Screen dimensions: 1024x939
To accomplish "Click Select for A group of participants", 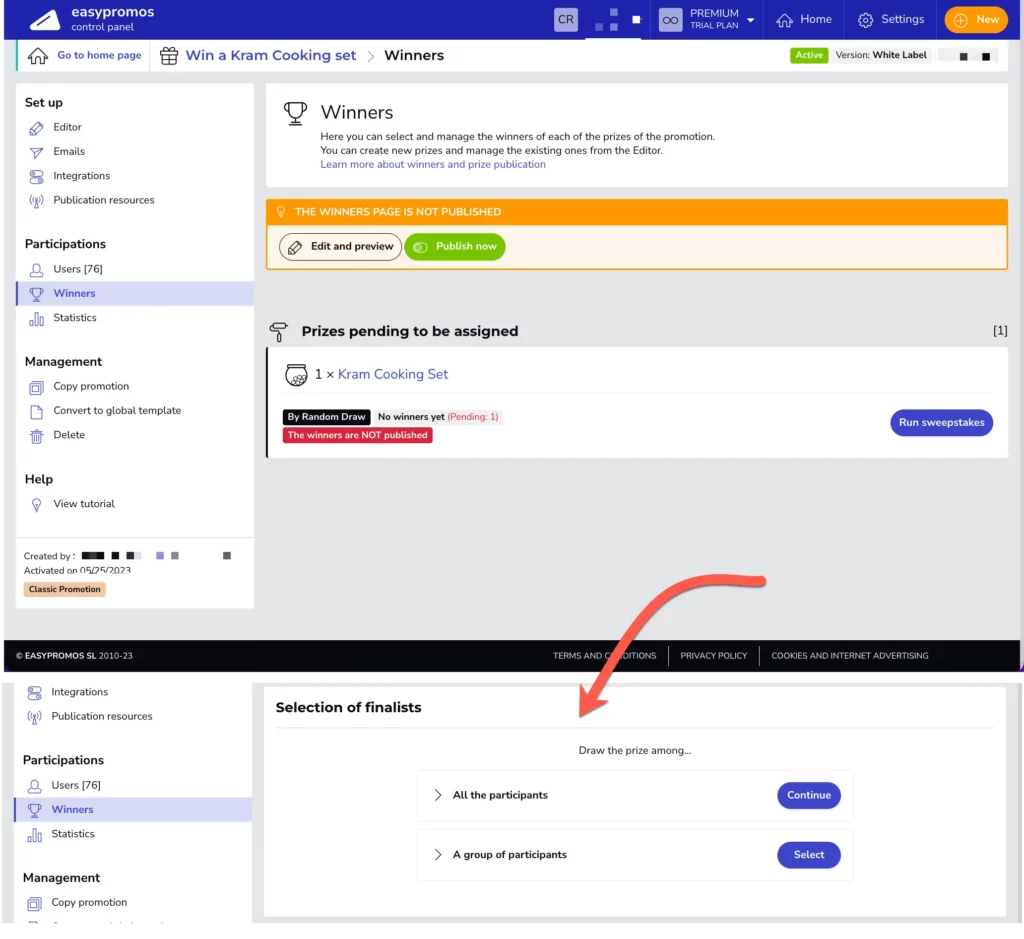I will [808, 854].
